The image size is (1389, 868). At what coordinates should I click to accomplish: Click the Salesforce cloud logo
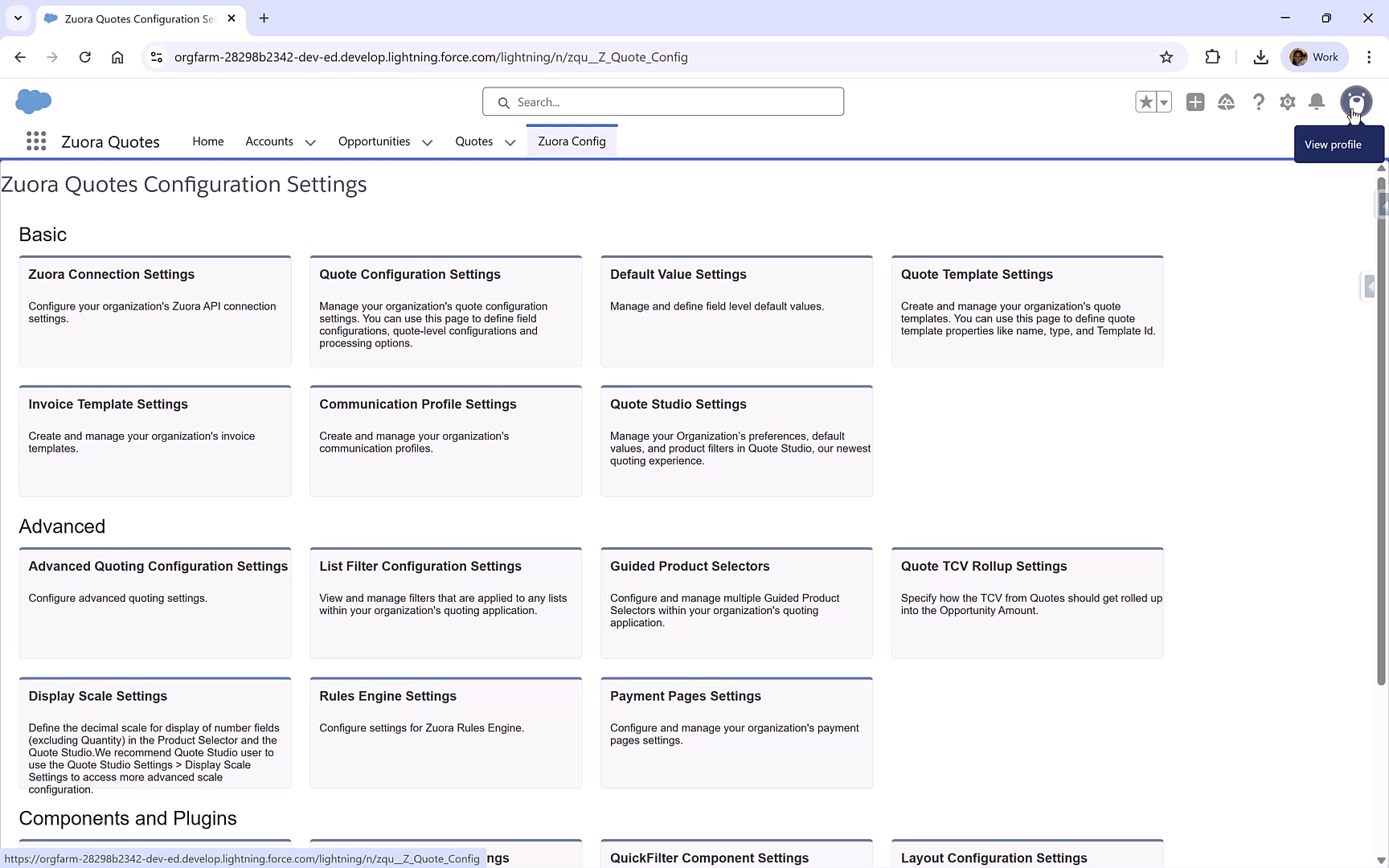[x=33, y=101]
